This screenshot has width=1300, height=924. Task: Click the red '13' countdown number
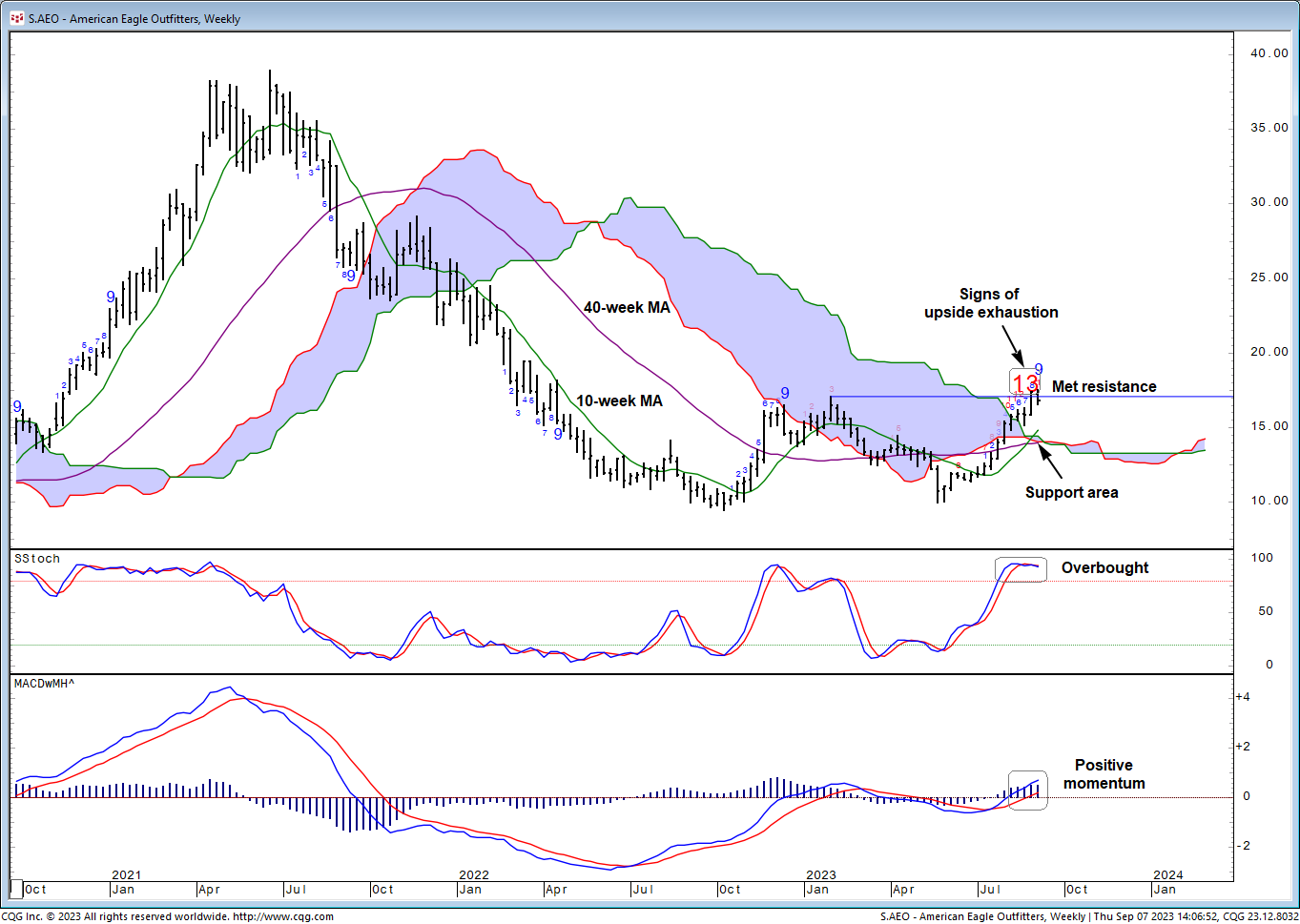[x=1025, y=383]
